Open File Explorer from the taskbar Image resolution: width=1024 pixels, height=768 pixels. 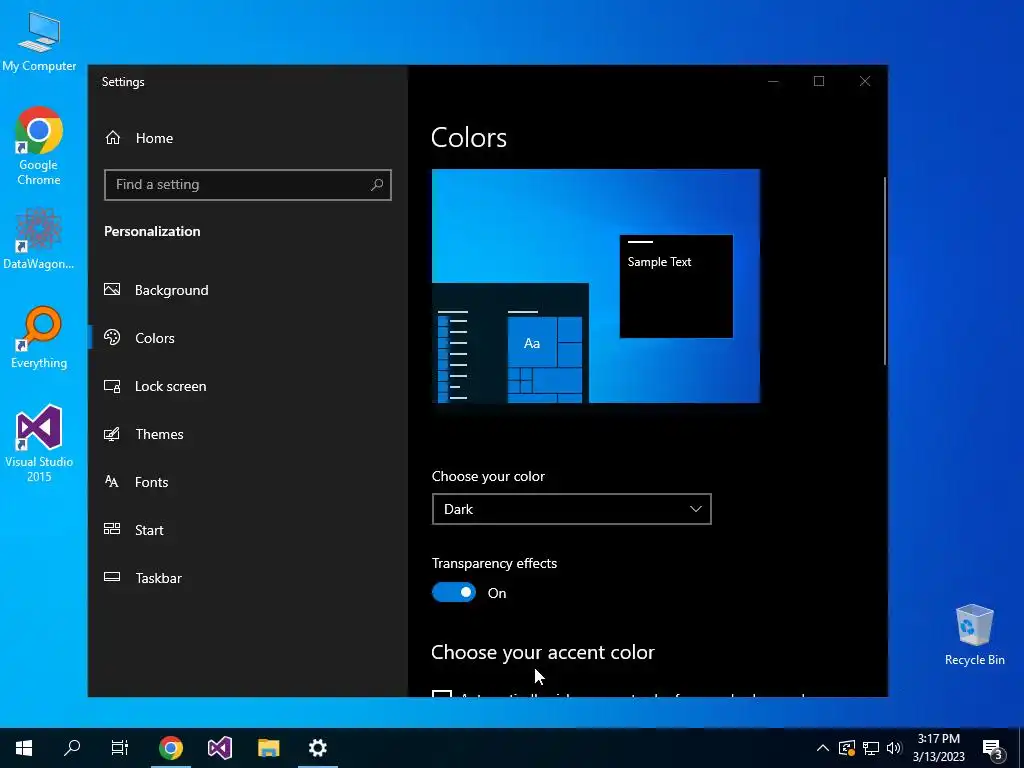(268, 748)
